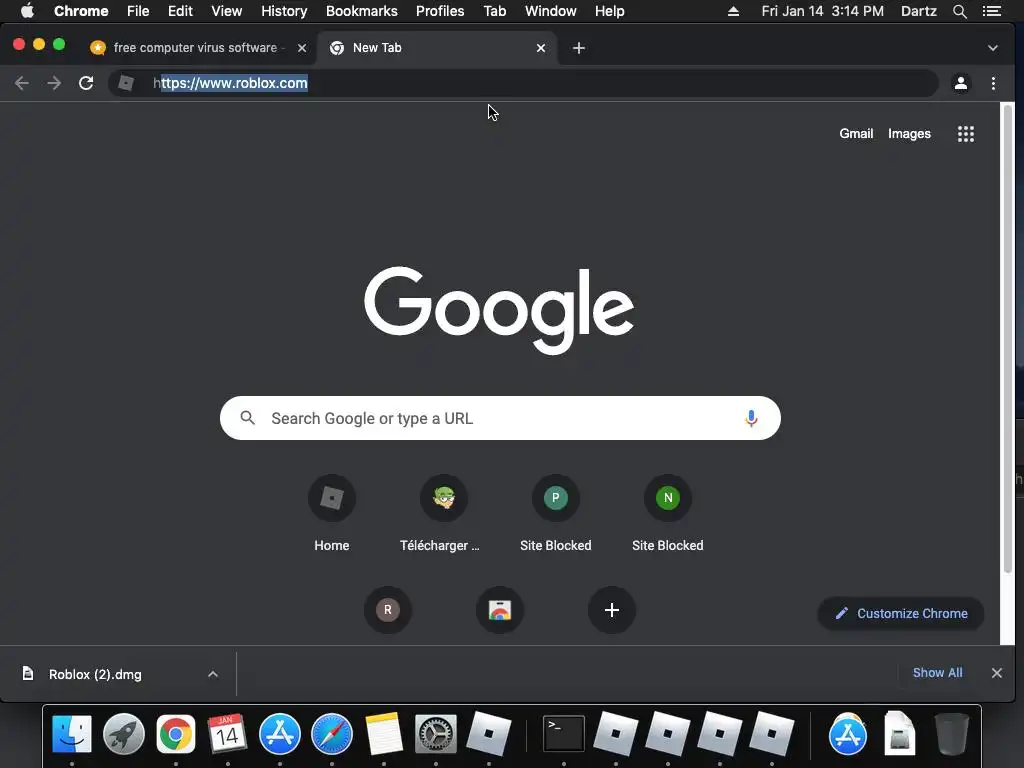Open the Chrome profile avatar menu
Viewport: 1024px width, 768px height.
pos(961,83)
